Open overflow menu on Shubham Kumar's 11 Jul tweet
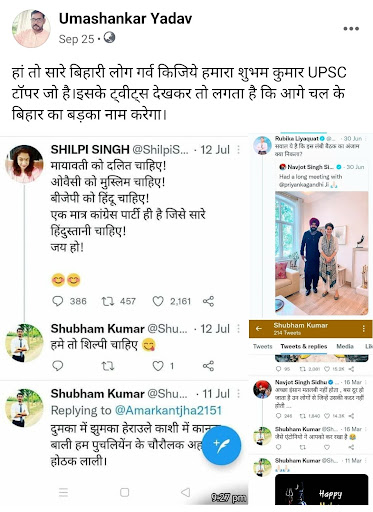 [238, 394]
